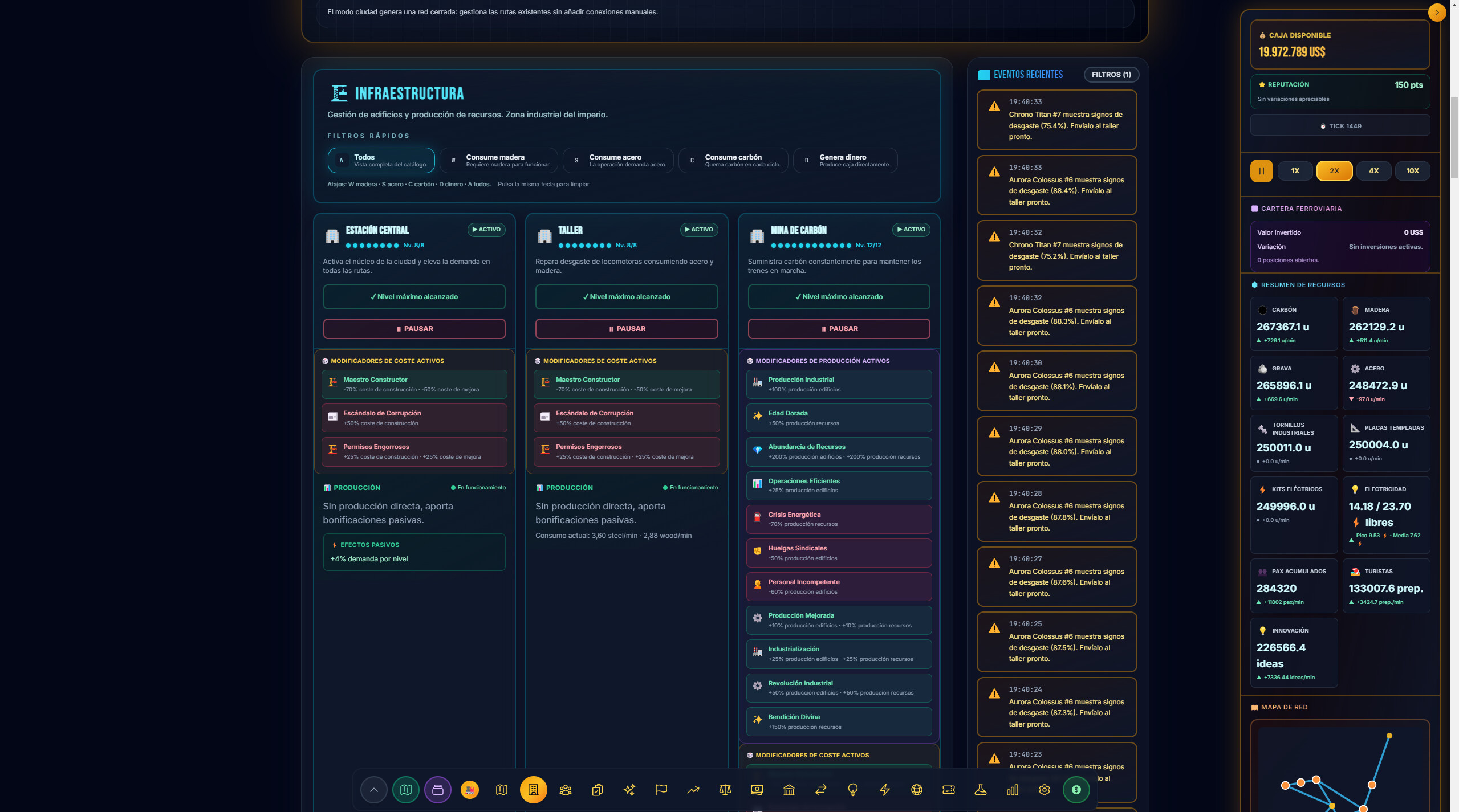Viewport: 1459px width, 812px height.
Task: Open the research flask icon
Action: click(980, 790)
